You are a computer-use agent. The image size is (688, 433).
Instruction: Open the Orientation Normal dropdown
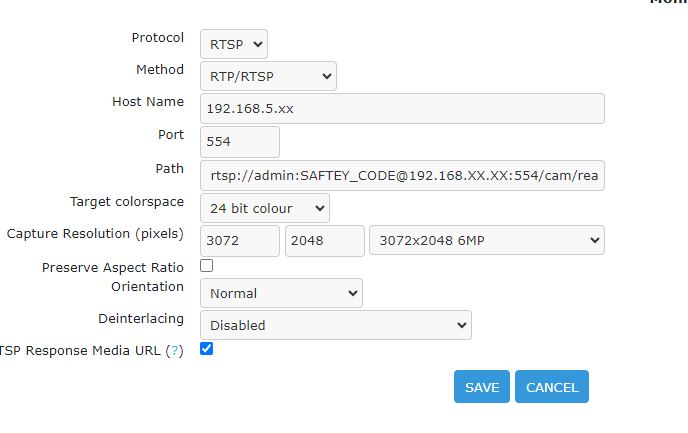(282, 293)
